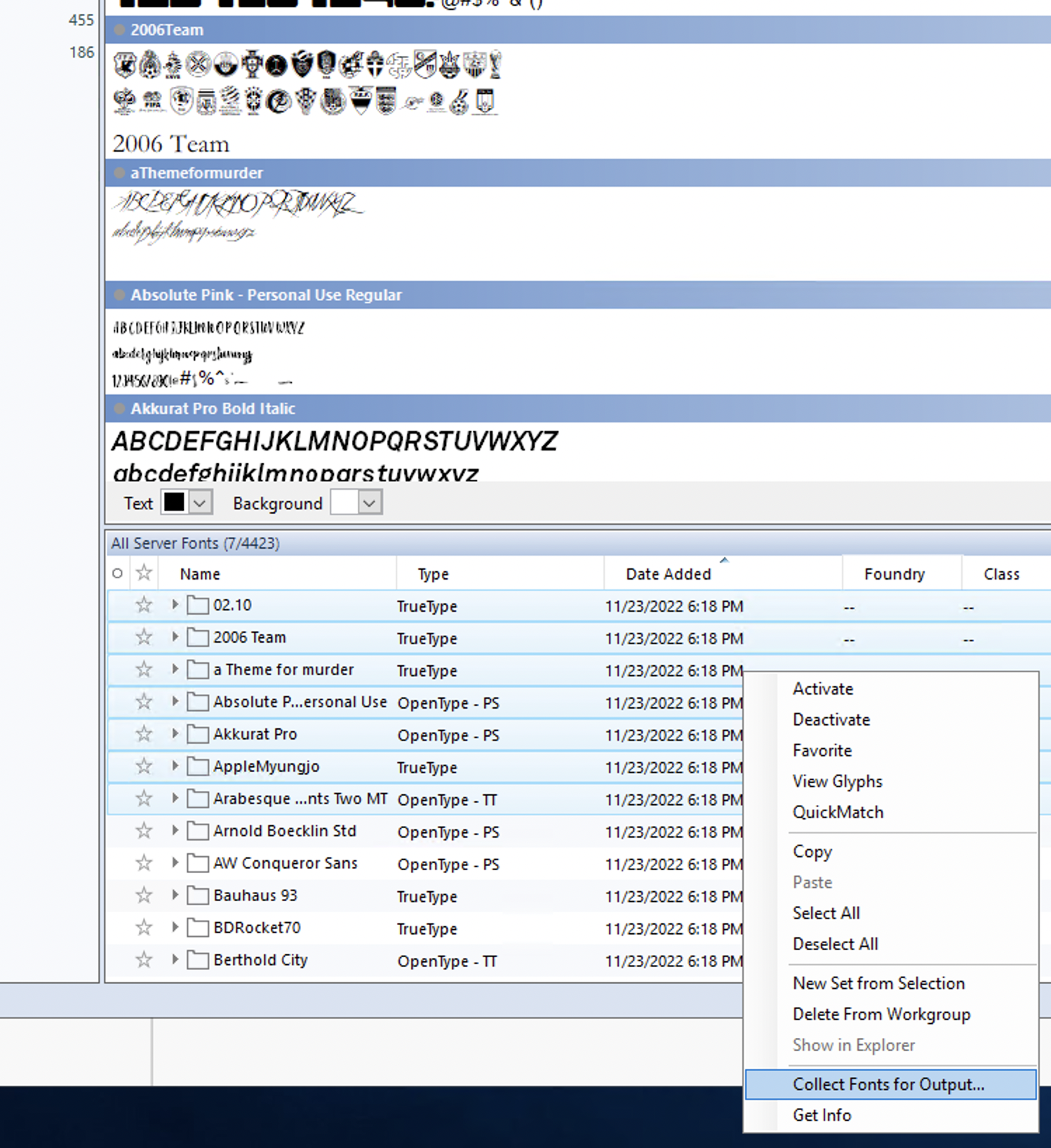The image size is (1051, 1148).
Task: Click the black Text color swatch
Action: [x=174, y=502]
